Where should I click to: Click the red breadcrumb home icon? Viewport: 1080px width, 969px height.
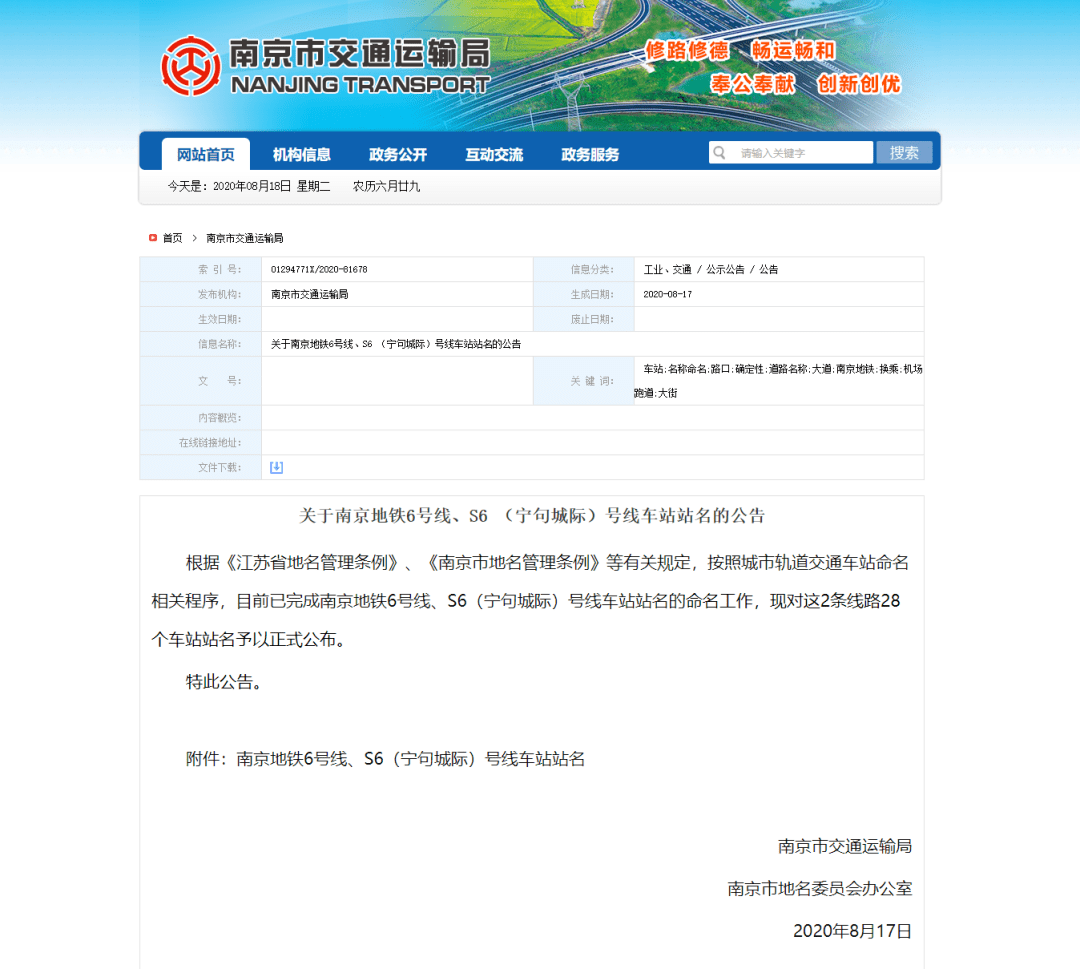click(x=153, y=238)
